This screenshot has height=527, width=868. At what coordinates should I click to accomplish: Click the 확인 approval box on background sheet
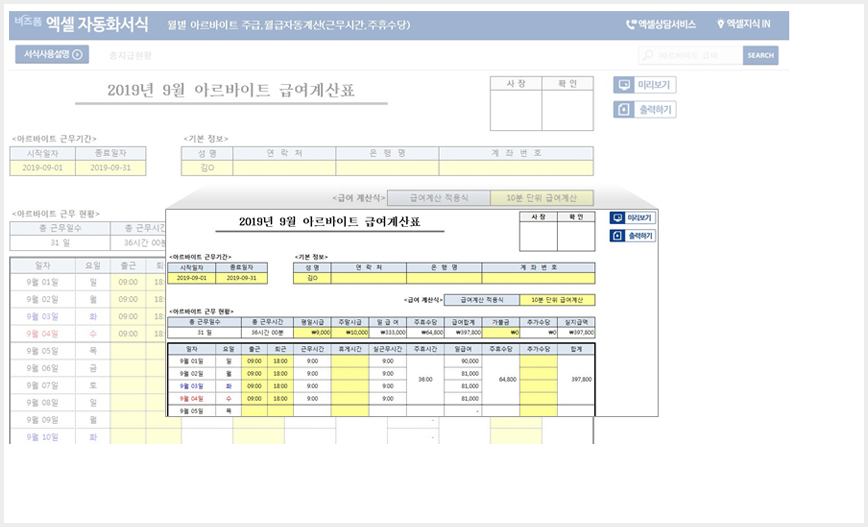[567, 111]
